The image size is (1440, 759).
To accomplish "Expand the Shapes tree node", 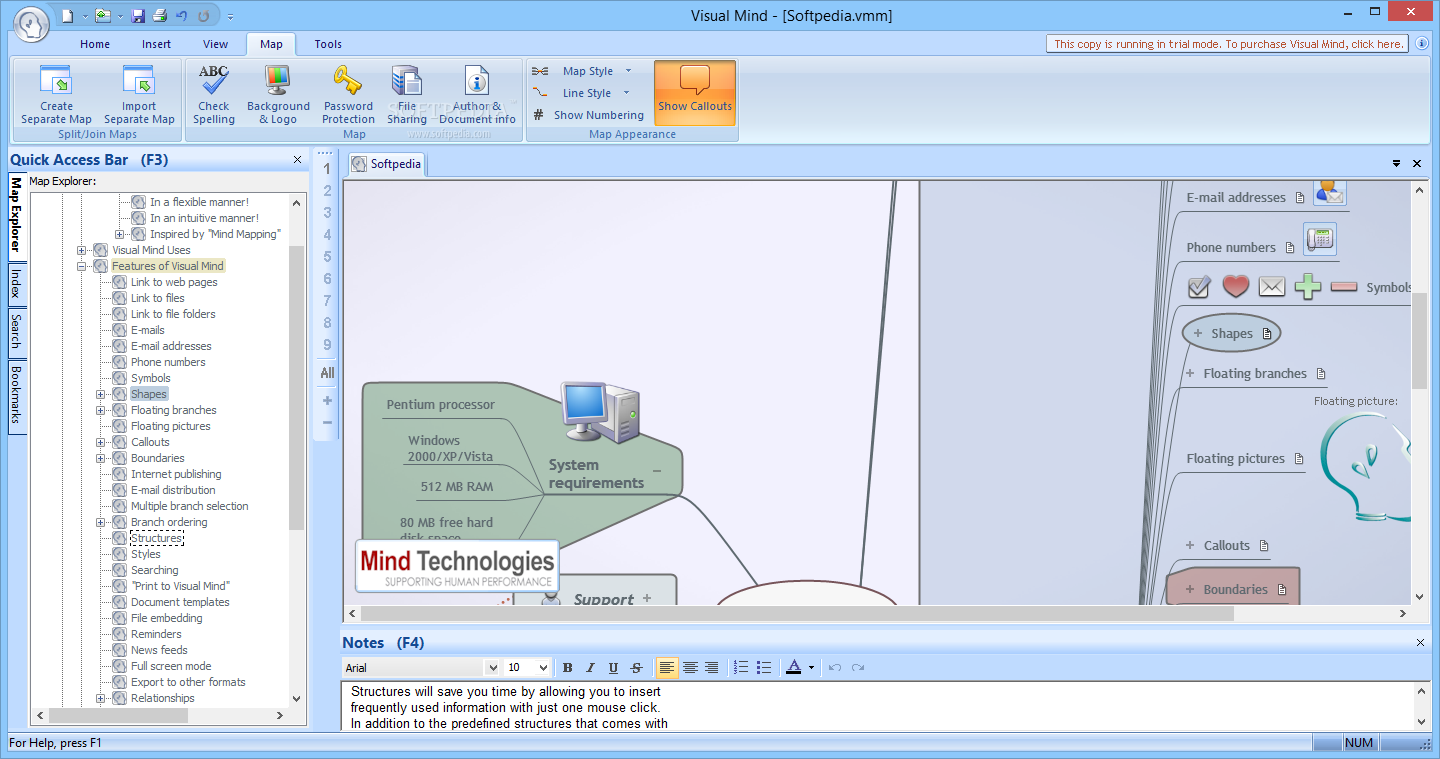I will 101,394.
